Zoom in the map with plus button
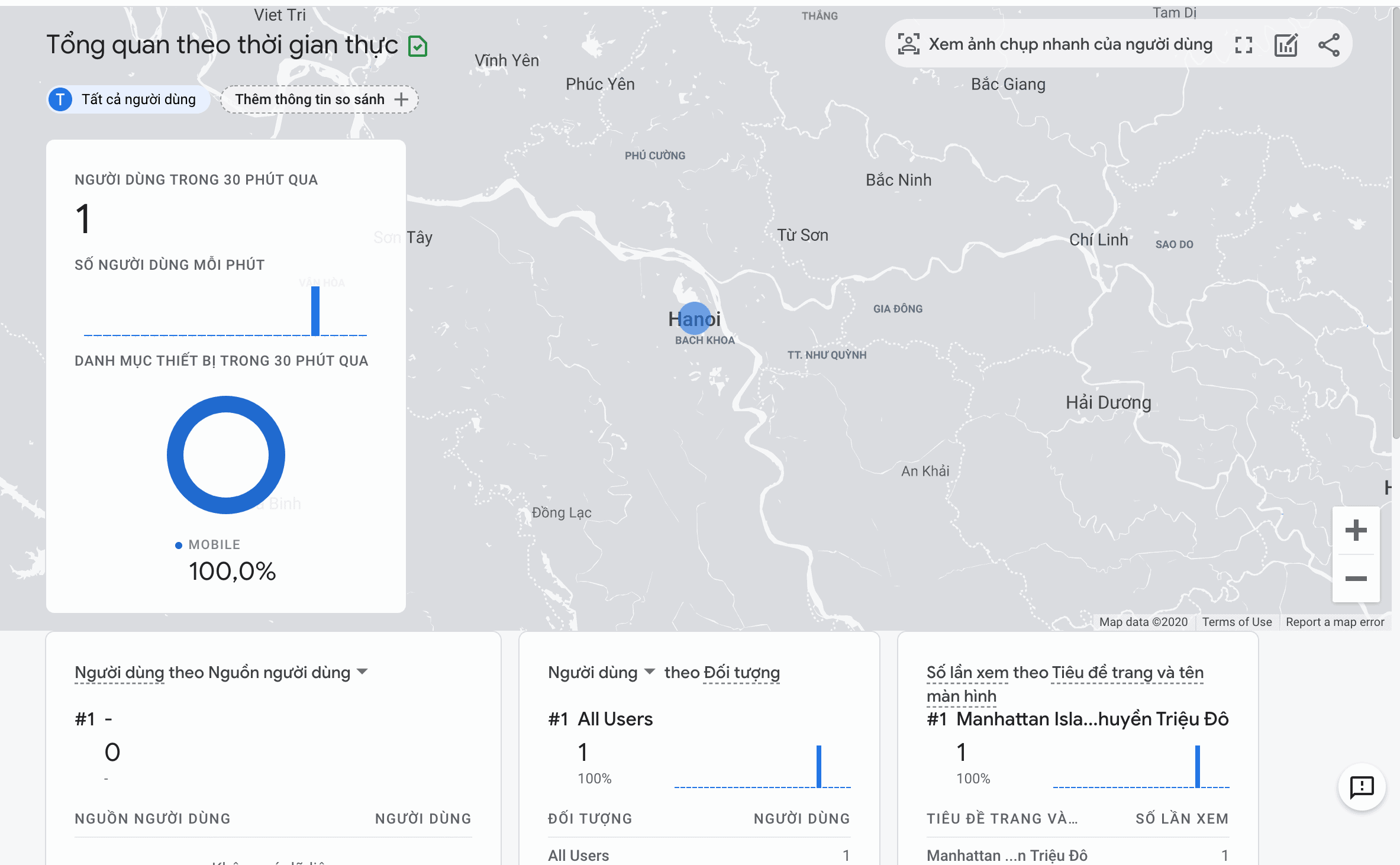 pos(1356,530)
